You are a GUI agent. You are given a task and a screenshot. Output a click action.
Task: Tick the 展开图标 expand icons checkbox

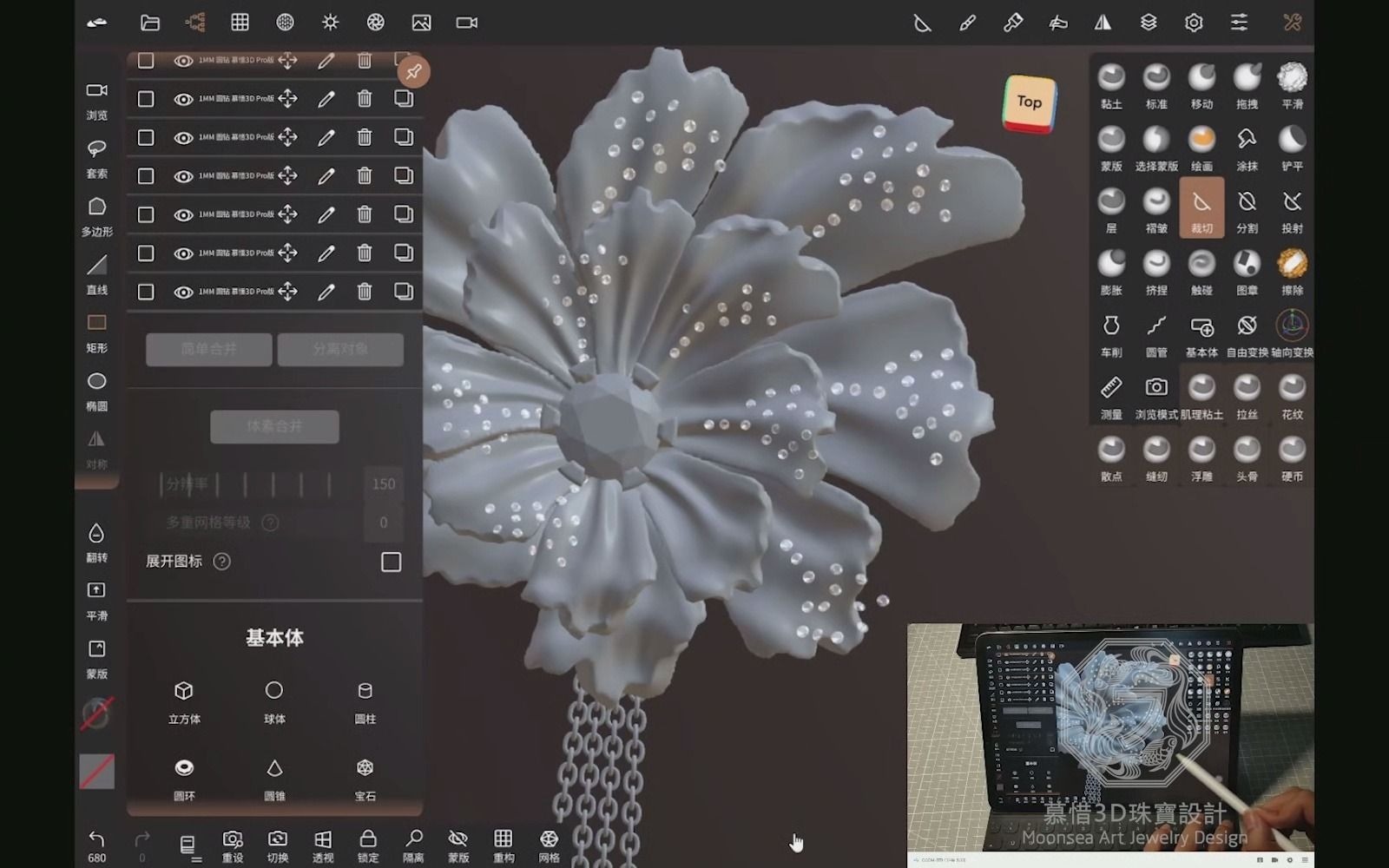[x=391, y=562]
